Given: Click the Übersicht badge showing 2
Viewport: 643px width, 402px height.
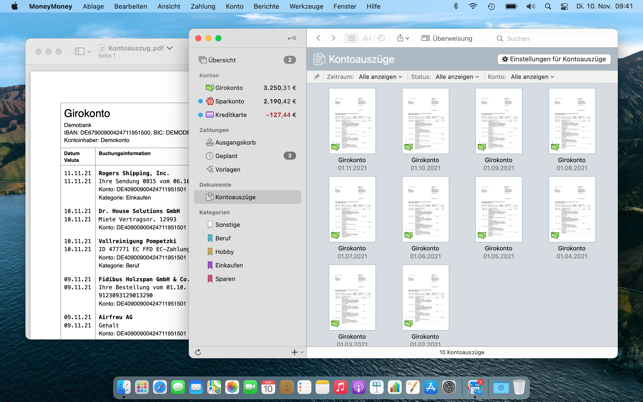Looking at the screenshot, I should click(x=290, y=60).
